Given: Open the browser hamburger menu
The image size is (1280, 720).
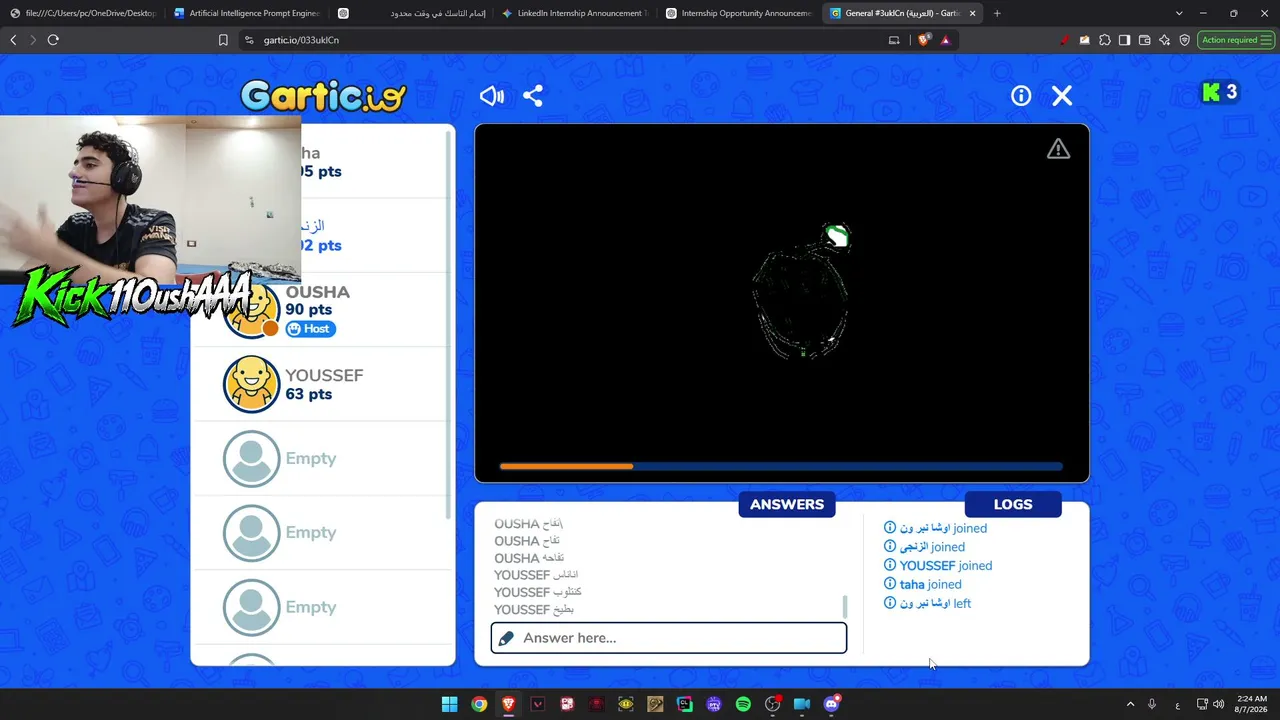Looking at the screenshot, I should (1268, 40).
